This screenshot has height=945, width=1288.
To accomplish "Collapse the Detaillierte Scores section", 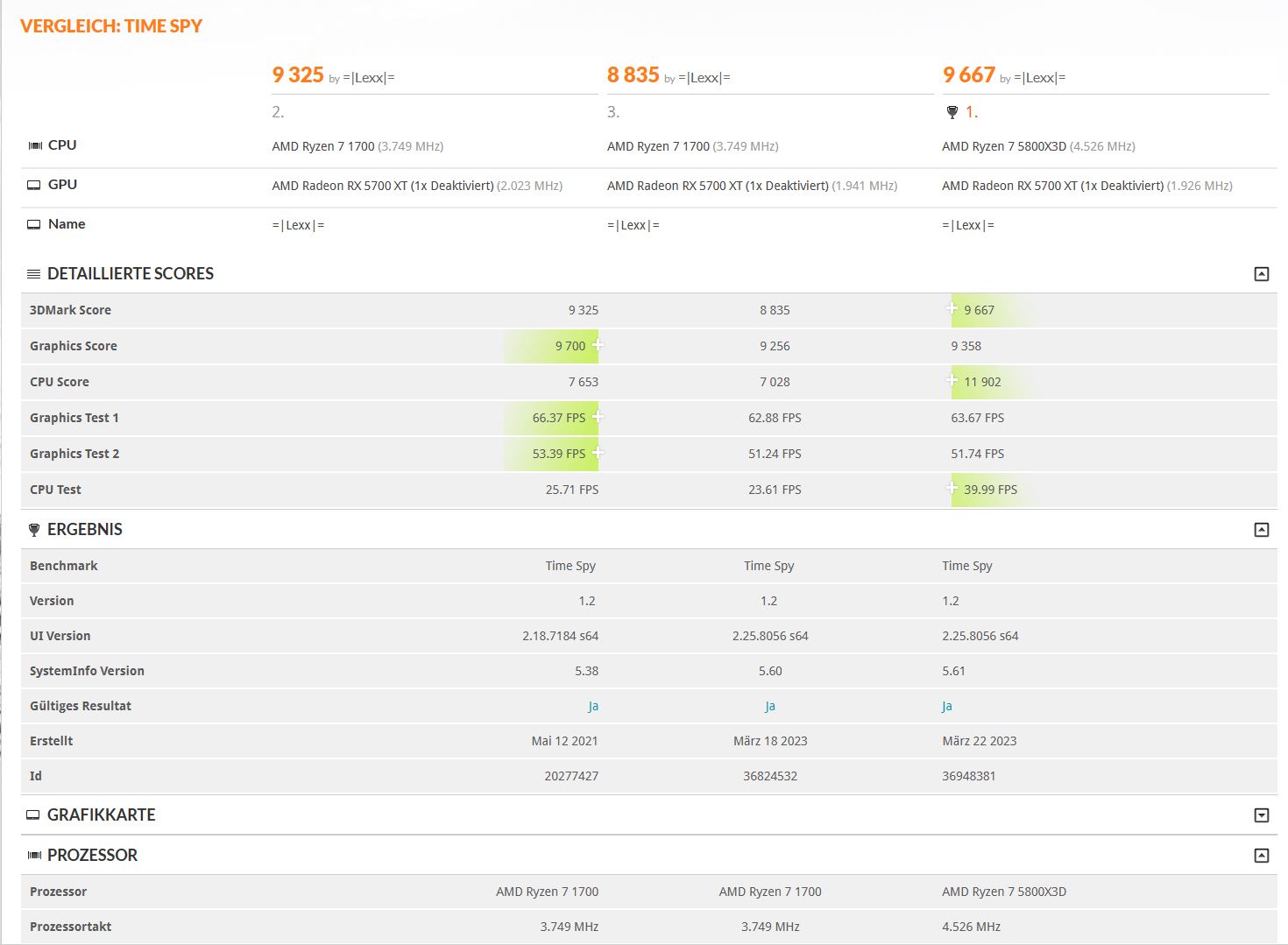I will (x=1262, y=274).
